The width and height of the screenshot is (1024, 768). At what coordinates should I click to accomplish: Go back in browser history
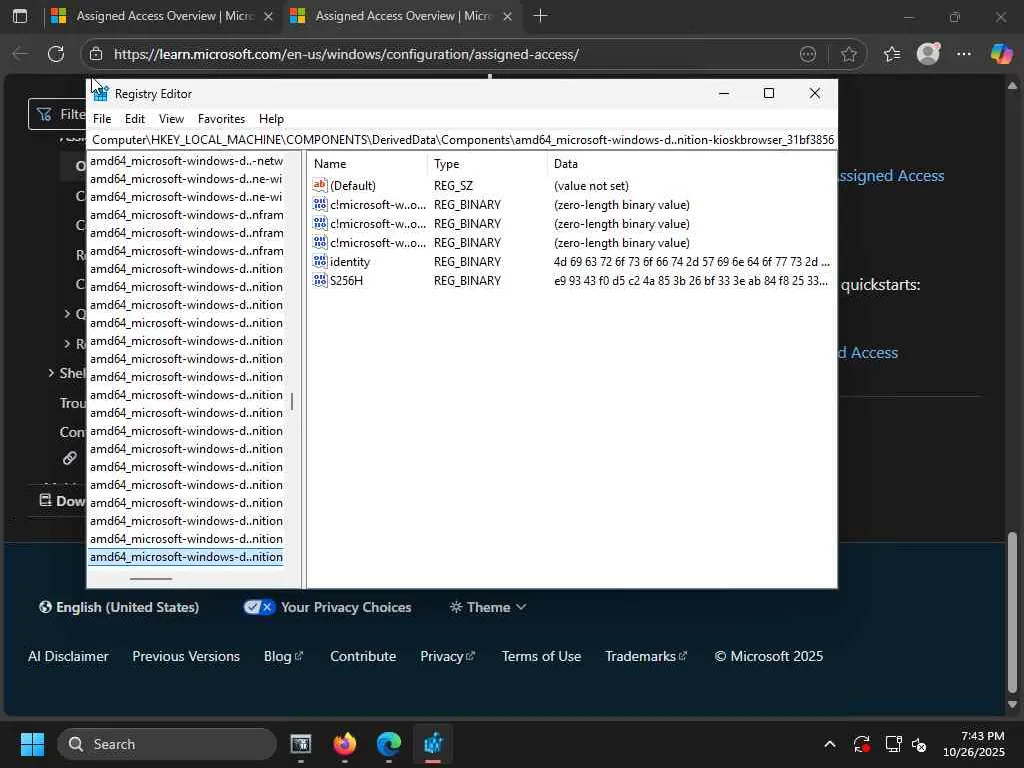tap(20, 54)
